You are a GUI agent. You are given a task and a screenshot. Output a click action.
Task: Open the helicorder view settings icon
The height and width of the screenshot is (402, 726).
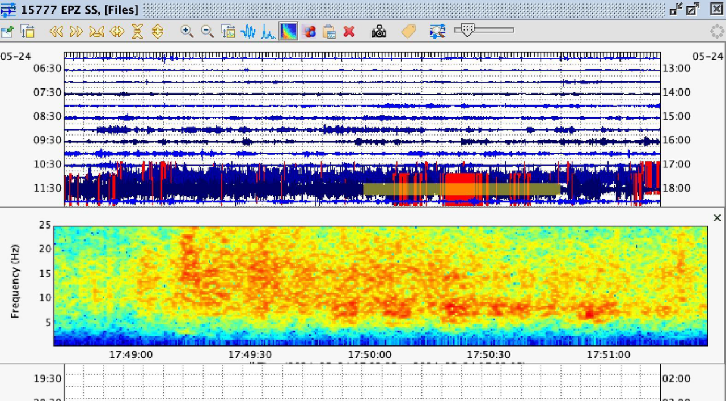pyautogui.click(x=28, y=31)
